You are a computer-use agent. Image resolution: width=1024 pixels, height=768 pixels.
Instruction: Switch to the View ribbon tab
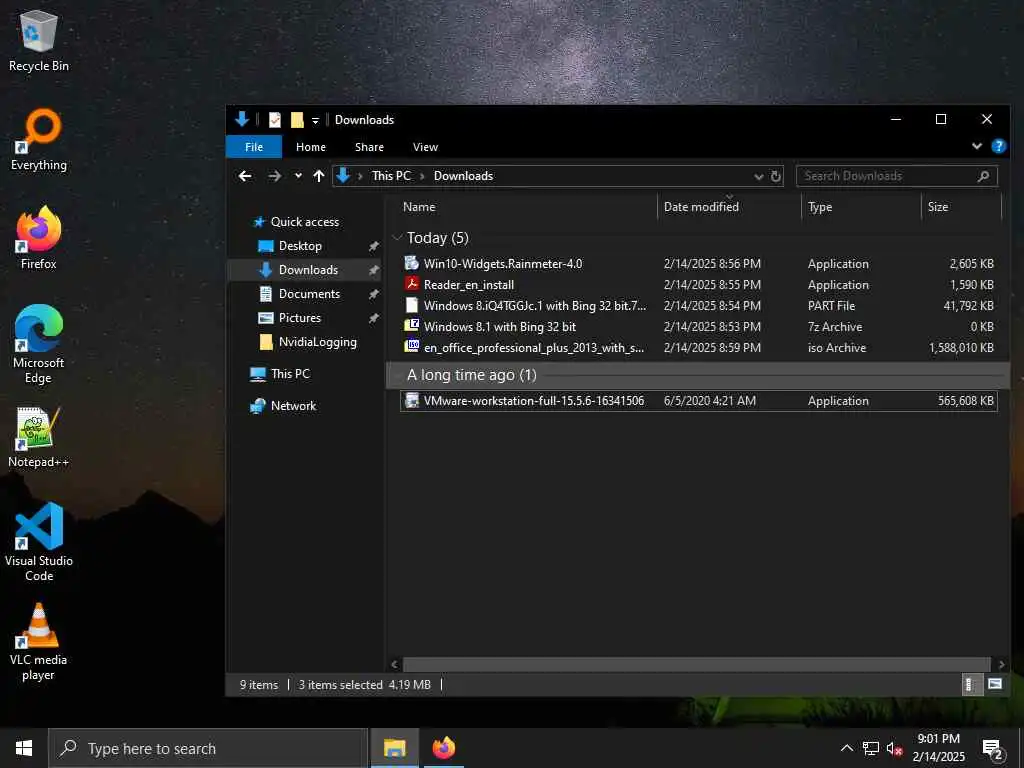(x=425, y=147)
